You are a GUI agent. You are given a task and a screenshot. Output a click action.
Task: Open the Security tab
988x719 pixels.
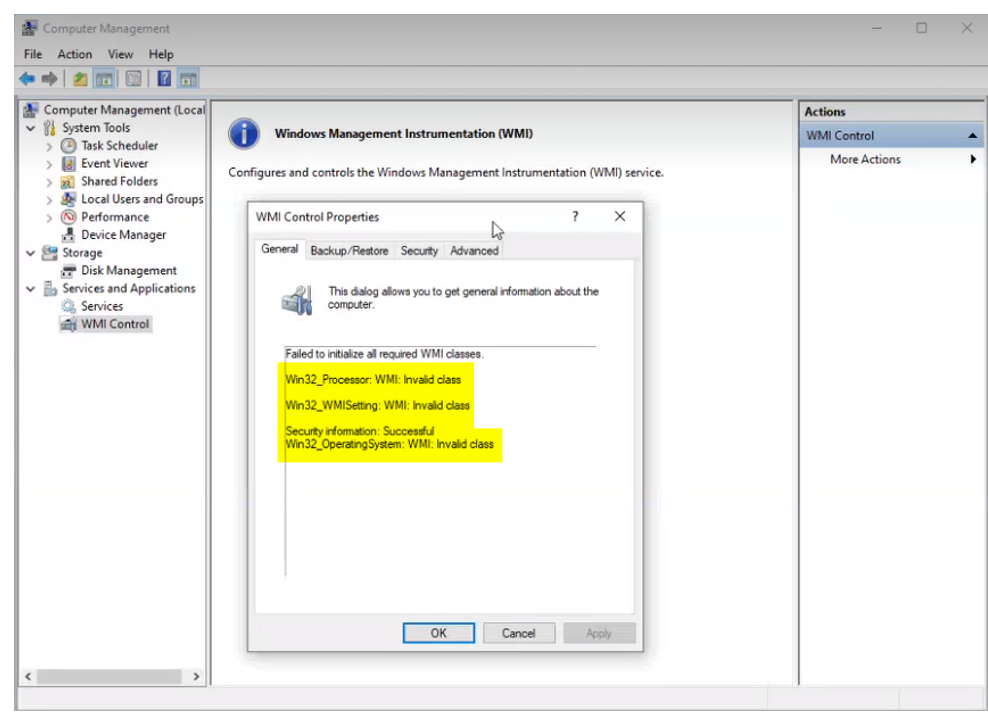[419, 251]
